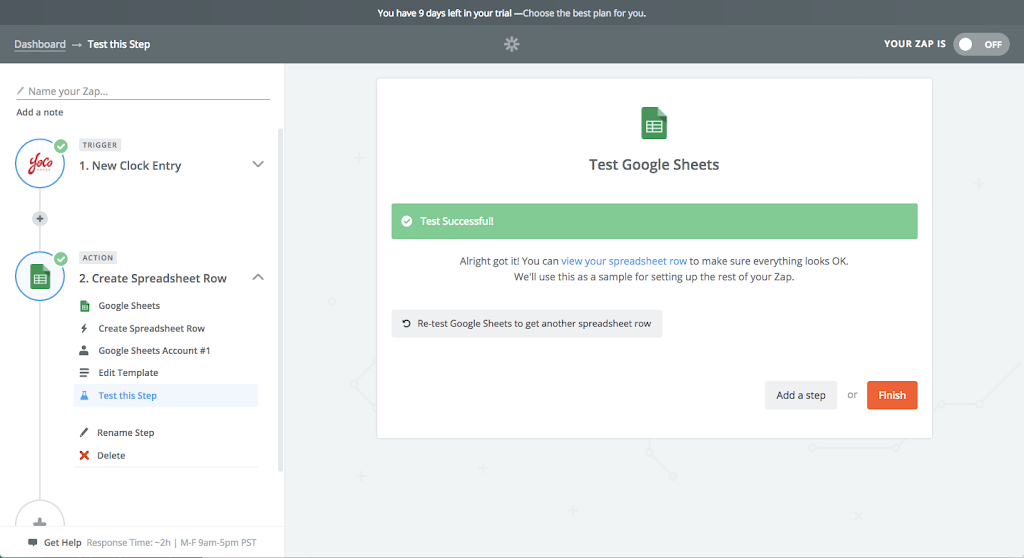Go back to Dashboard breadcrumb link
1024x558 pixels.
pos(40,44)
